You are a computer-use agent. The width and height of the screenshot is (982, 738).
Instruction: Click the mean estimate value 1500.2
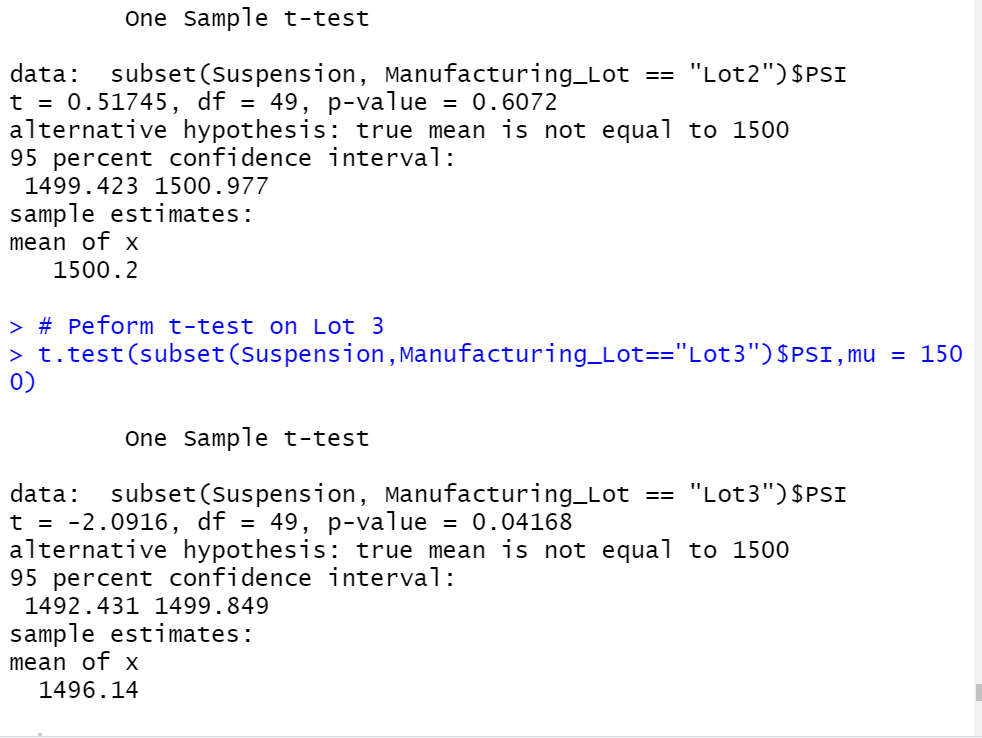tap(95, 270)
